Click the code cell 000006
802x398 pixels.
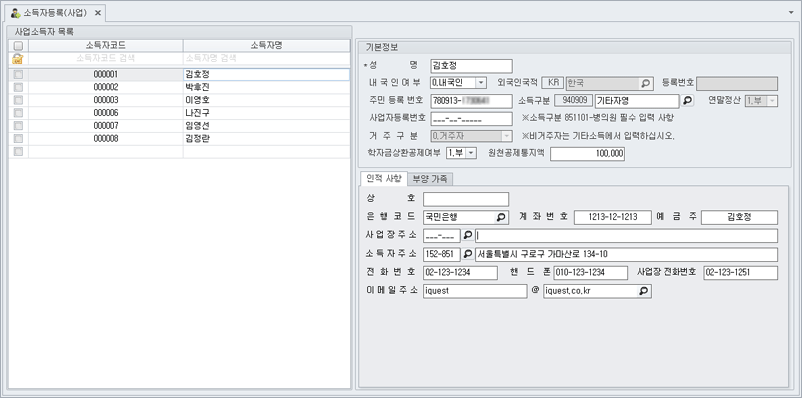[x=106, y=113]
